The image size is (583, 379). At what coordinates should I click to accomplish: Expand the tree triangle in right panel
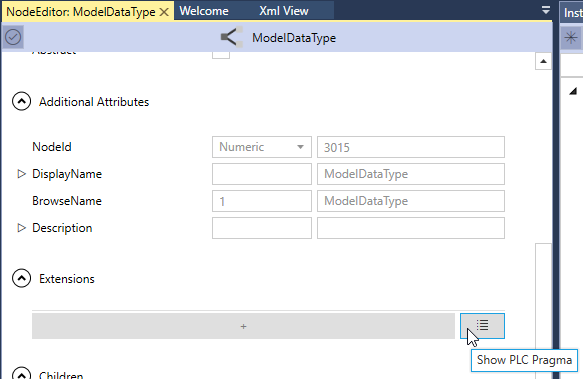click(573, 91)
